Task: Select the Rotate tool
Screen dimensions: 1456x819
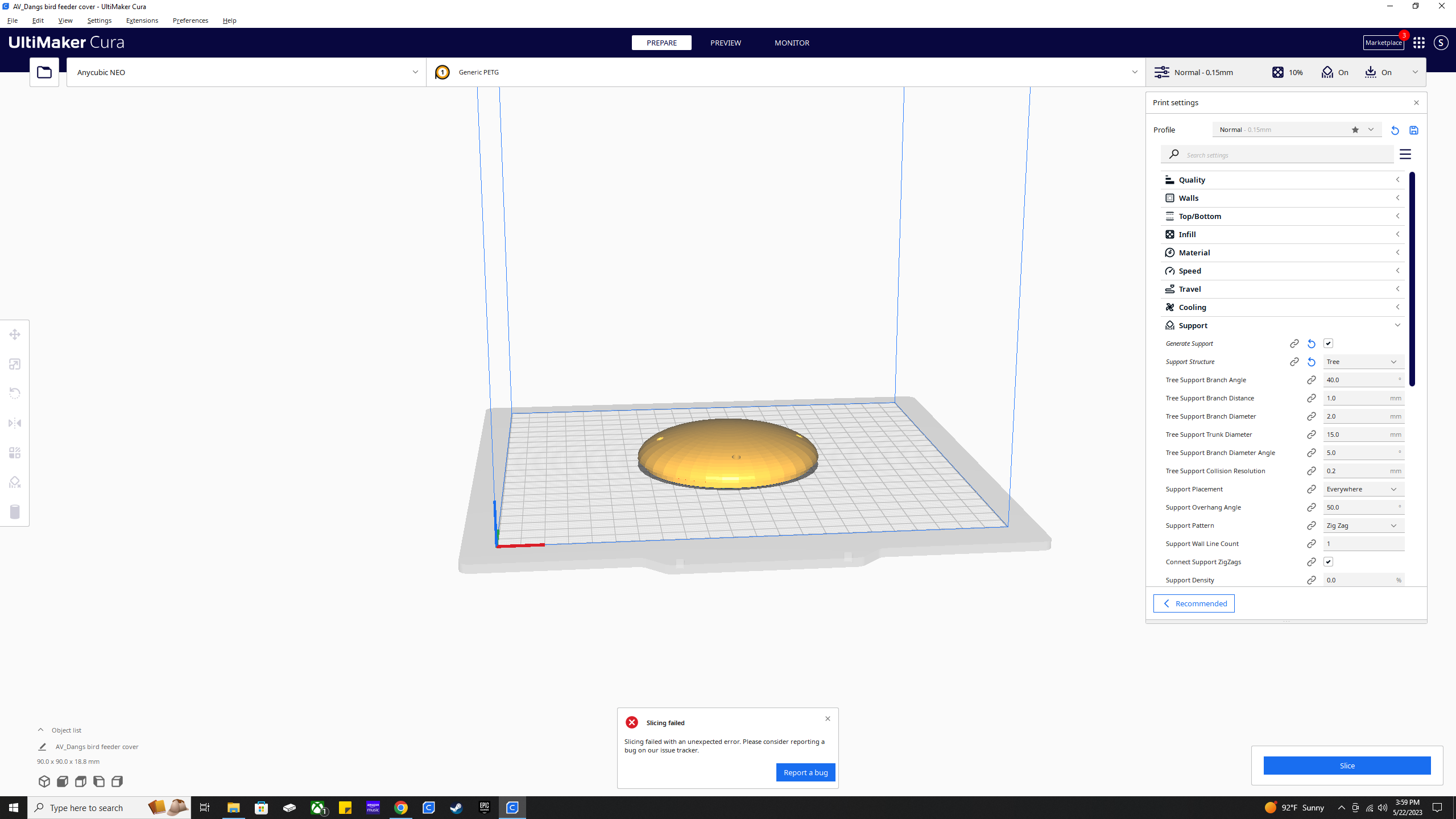Action: coord(14,393)
